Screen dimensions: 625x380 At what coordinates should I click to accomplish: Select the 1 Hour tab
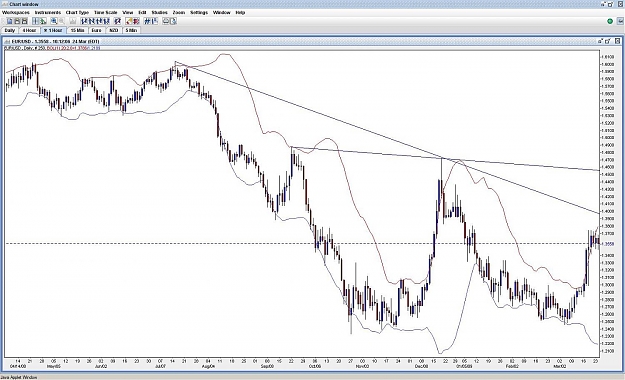pyautogui.click(x=53, y=30)
